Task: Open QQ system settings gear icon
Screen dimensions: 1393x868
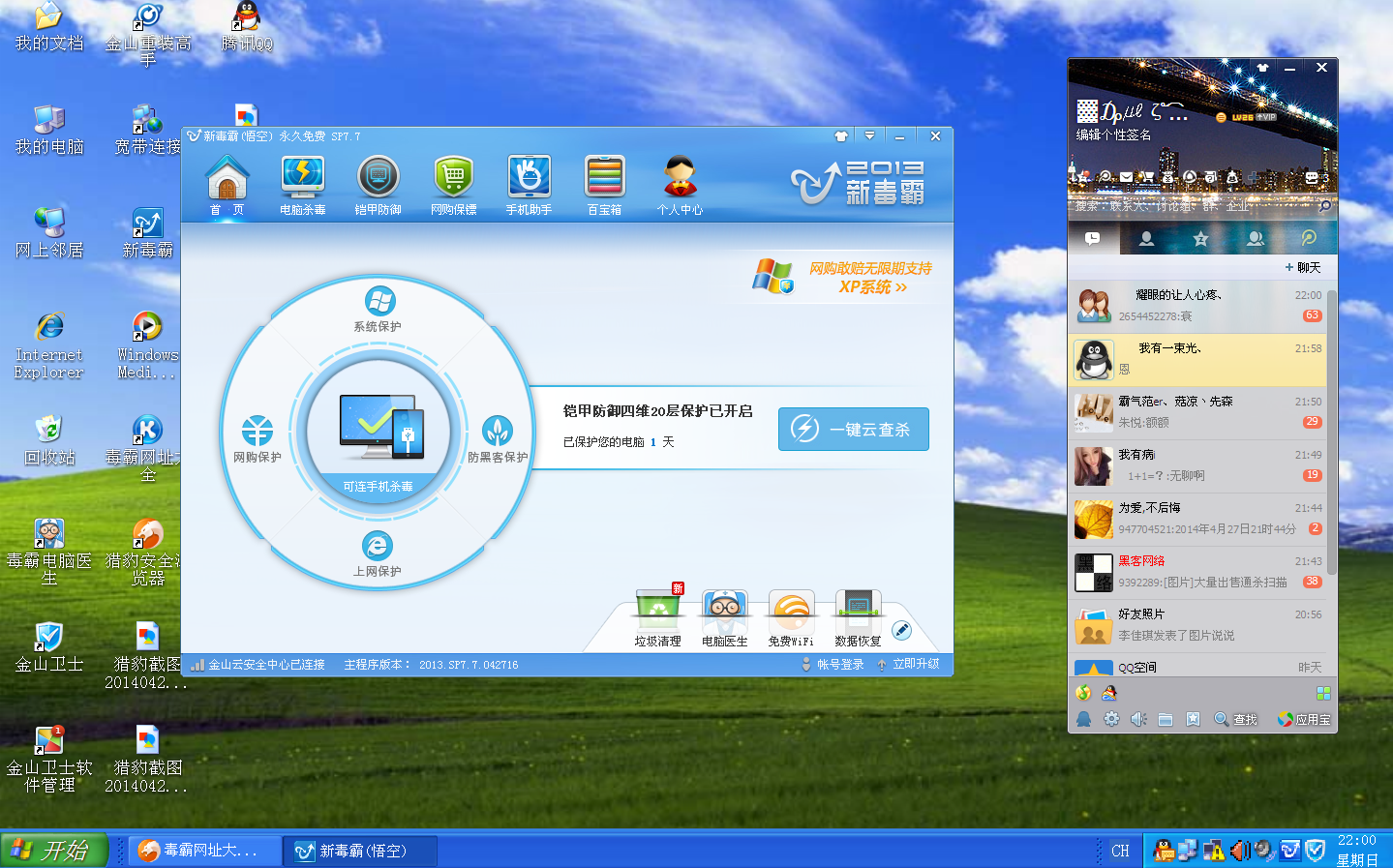Action: pos(1111,719)
